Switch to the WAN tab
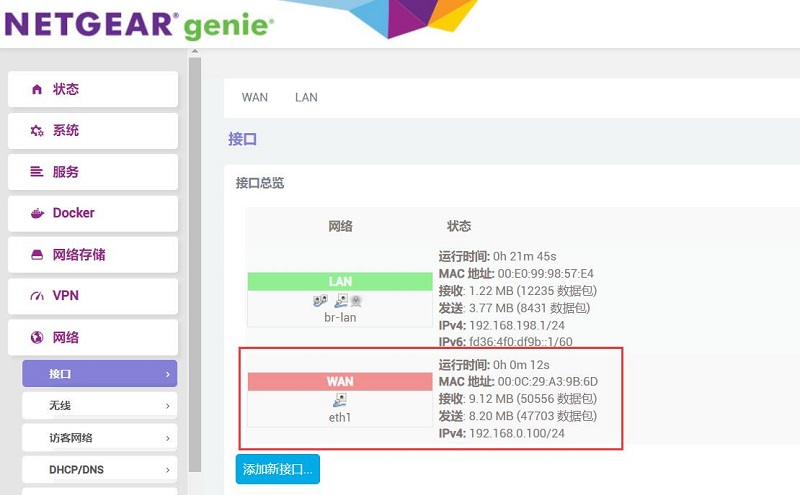This screenshot has width=800, height=495. [x=255, y=97]
